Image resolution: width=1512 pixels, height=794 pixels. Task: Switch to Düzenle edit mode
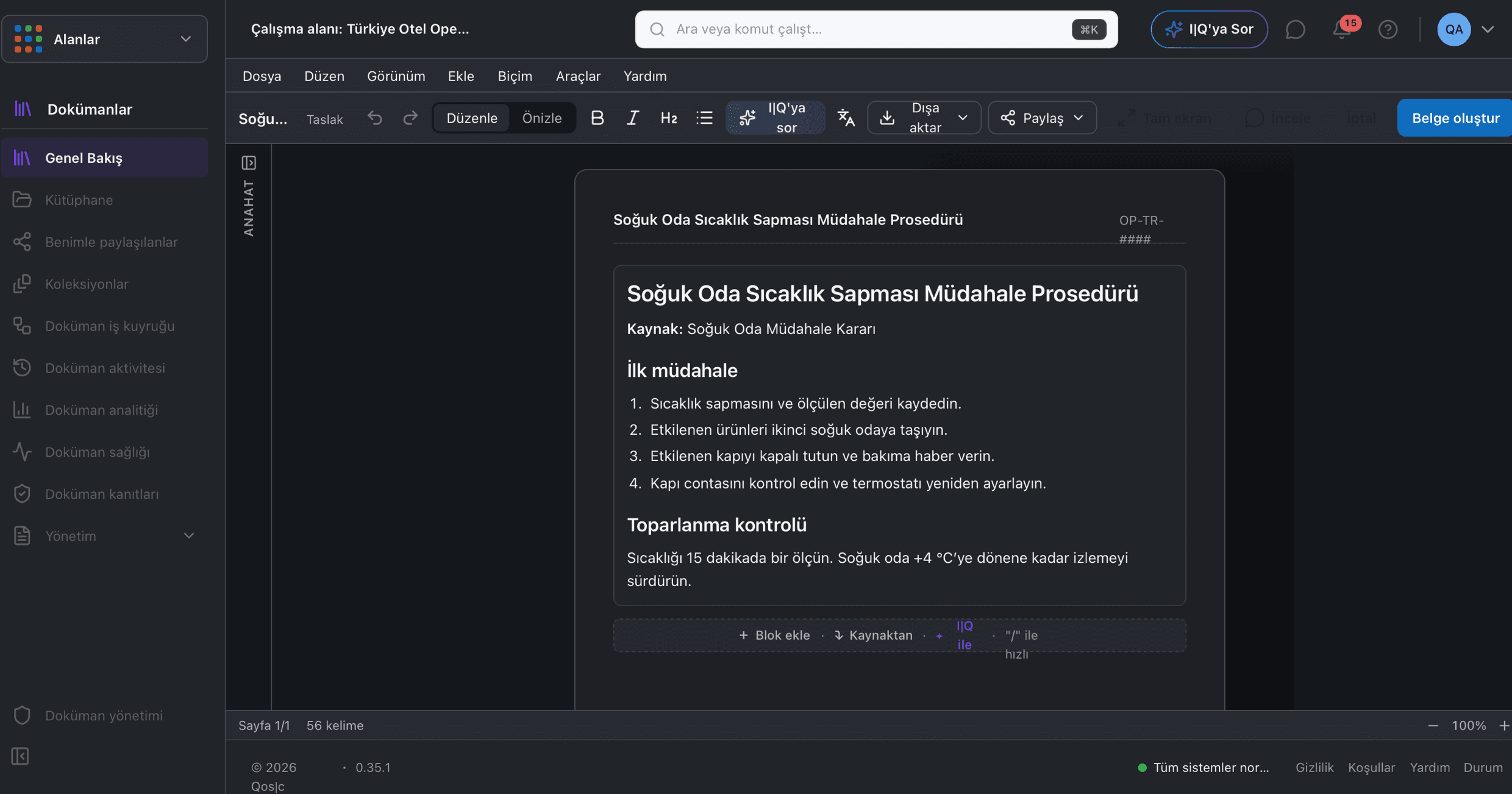coord(472,118)
